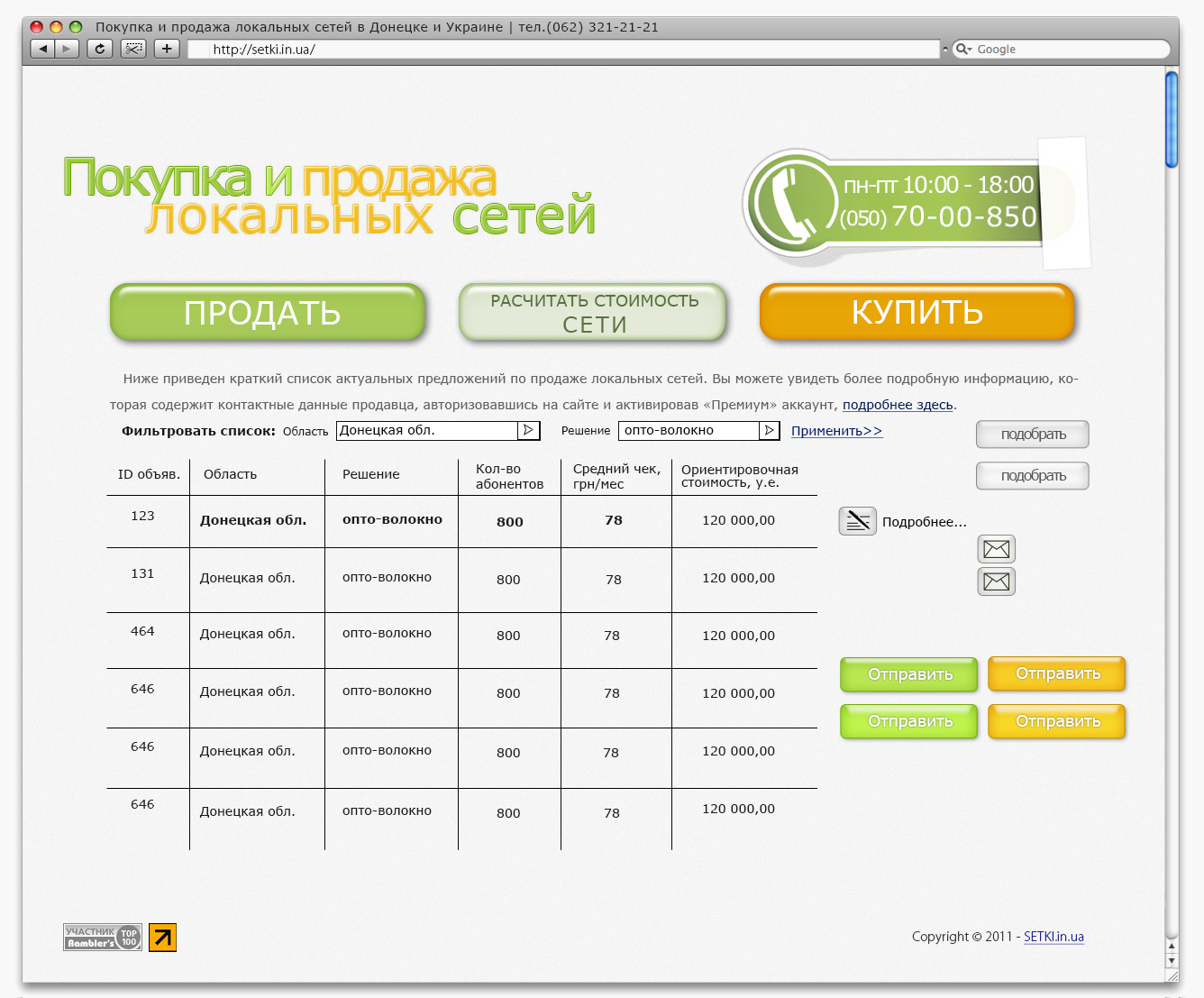Click the upper envelope mail icon
The image size is (1204, 998).
click(996, 549)
